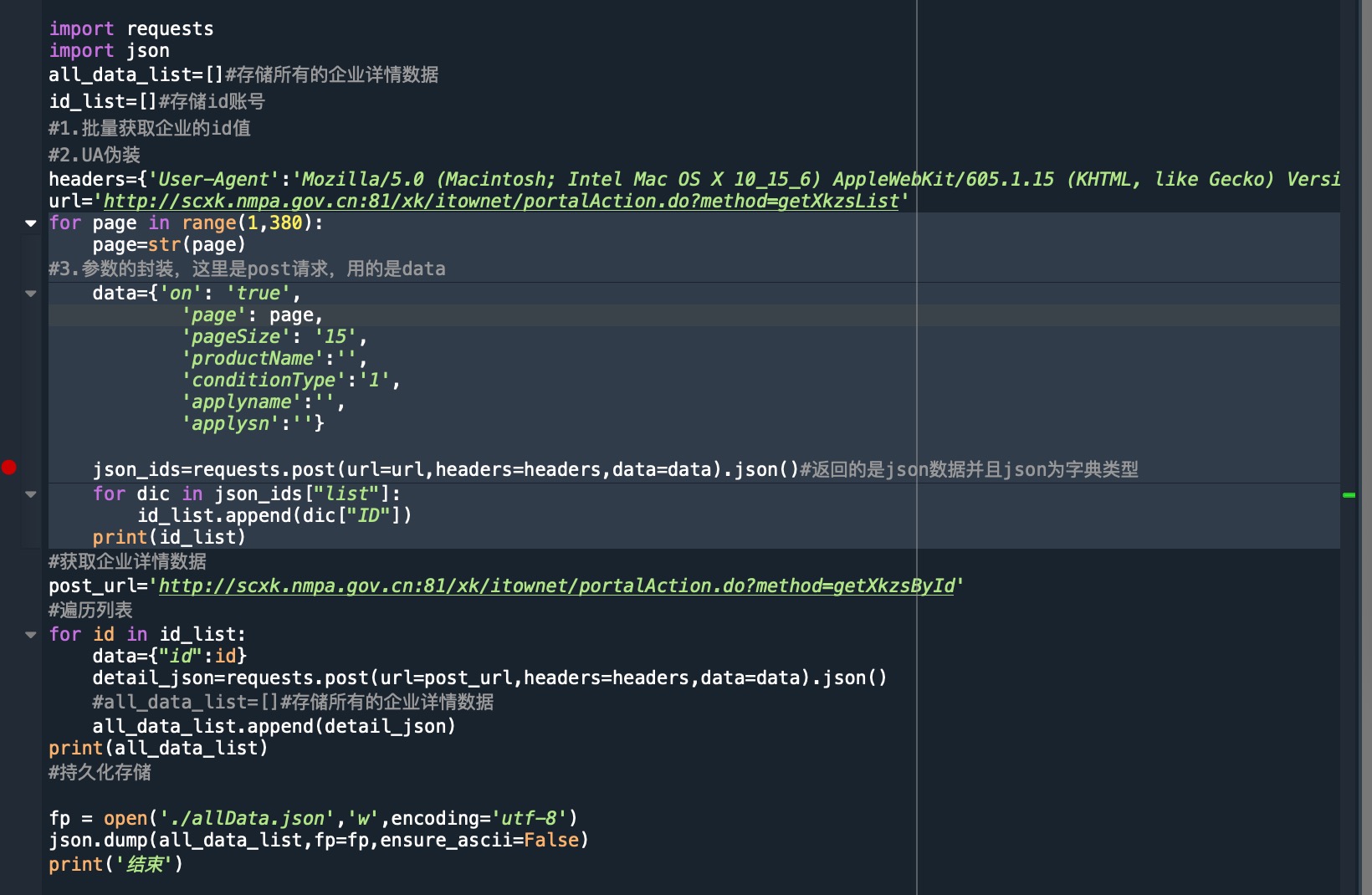This screenshot has height=895, width=1372.
Task: Collapse the data dictionary block
Action: (x=30, y=293)
